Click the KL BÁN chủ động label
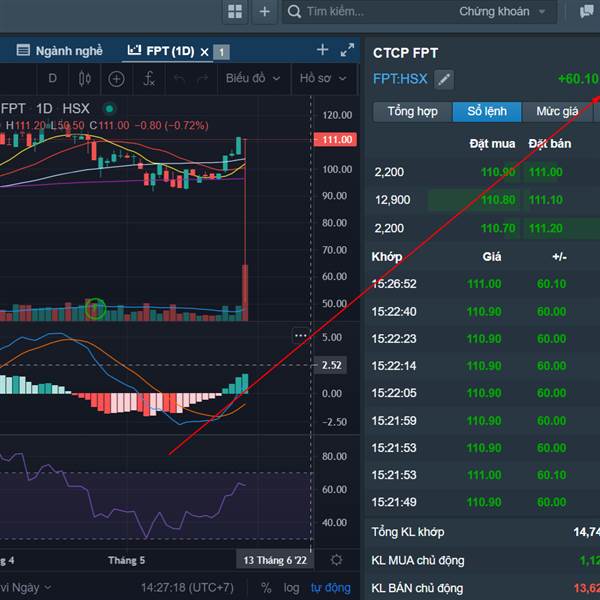Viewport: 600px width, 600px height. pyautogui.click(x=417, y=589)
